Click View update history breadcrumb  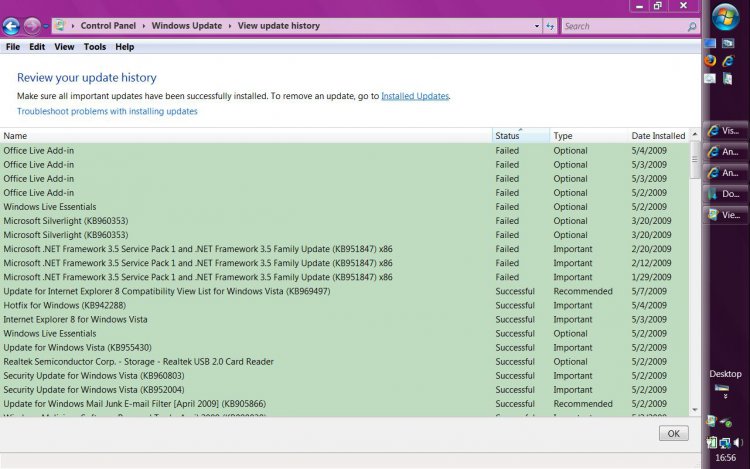tap(278, 26)
